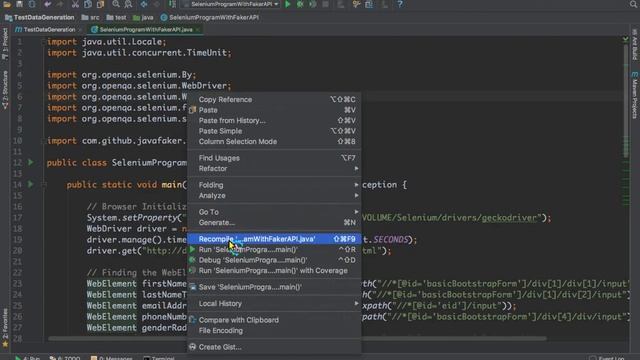This screenshot has width=640, height=360.
Task: Select Recompile amWithFakerAPI.java entry
Action: tap(274, 239)
